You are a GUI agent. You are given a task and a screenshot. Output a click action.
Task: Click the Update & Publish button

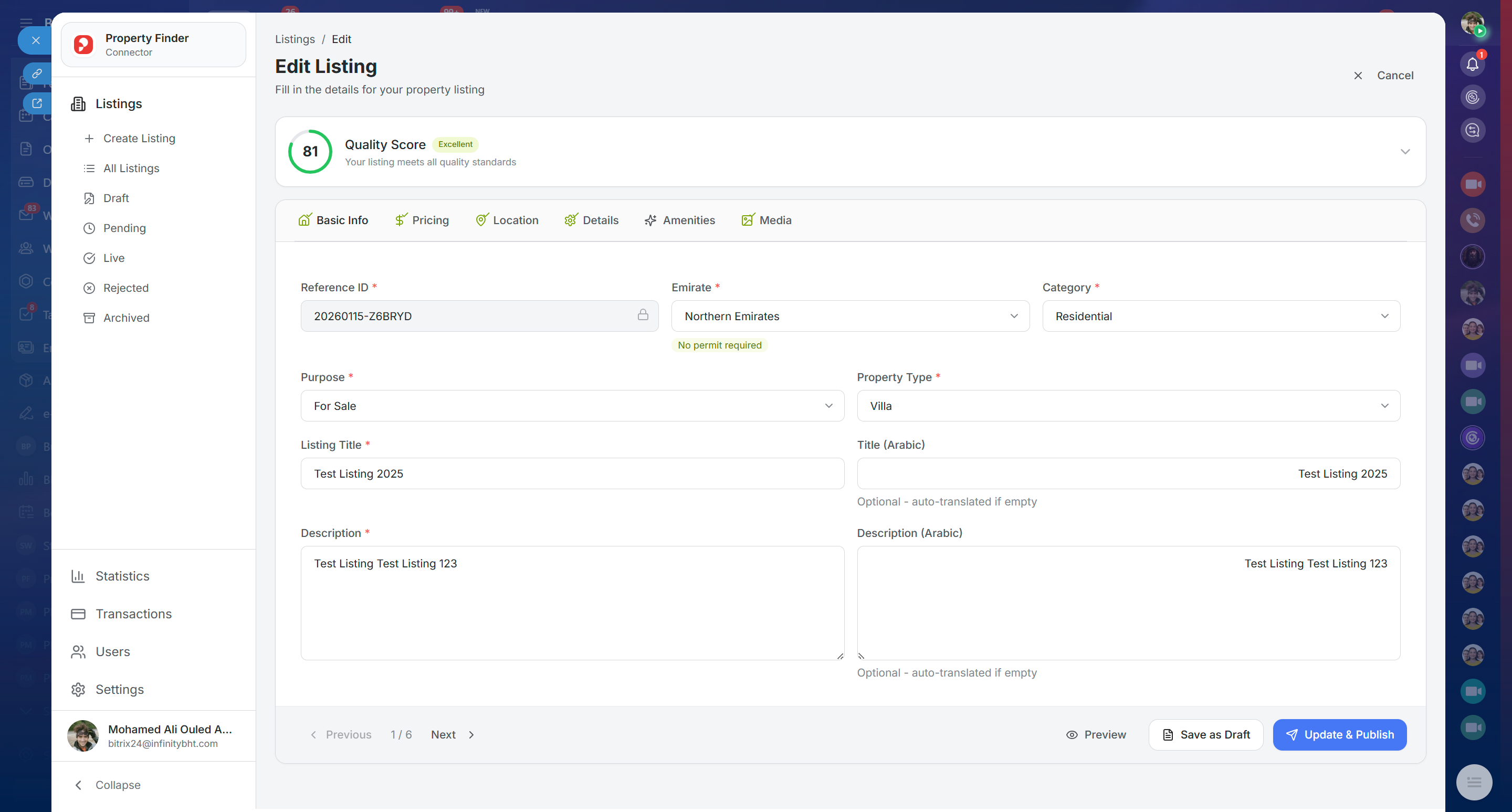click(1339, 734)
